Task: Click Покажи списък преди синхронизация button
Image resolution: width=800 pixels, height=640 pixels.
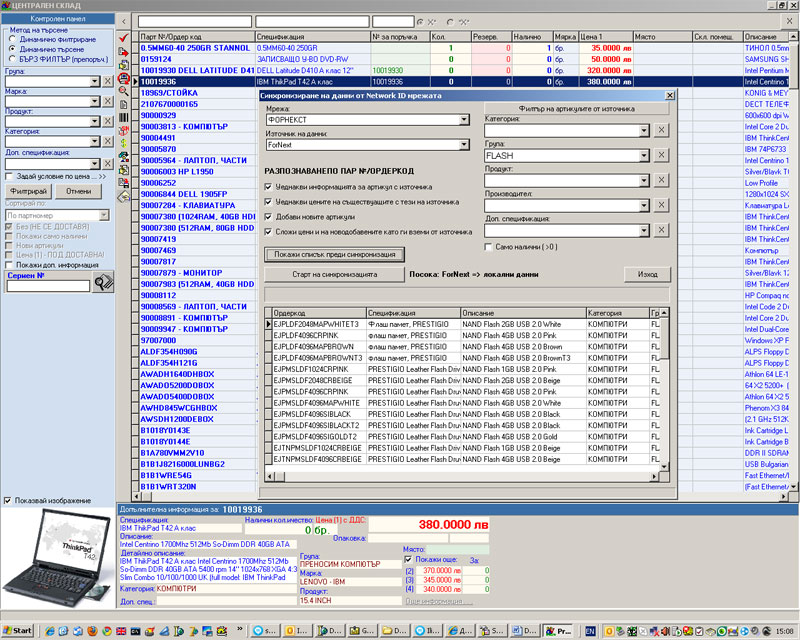Action: 335,254
